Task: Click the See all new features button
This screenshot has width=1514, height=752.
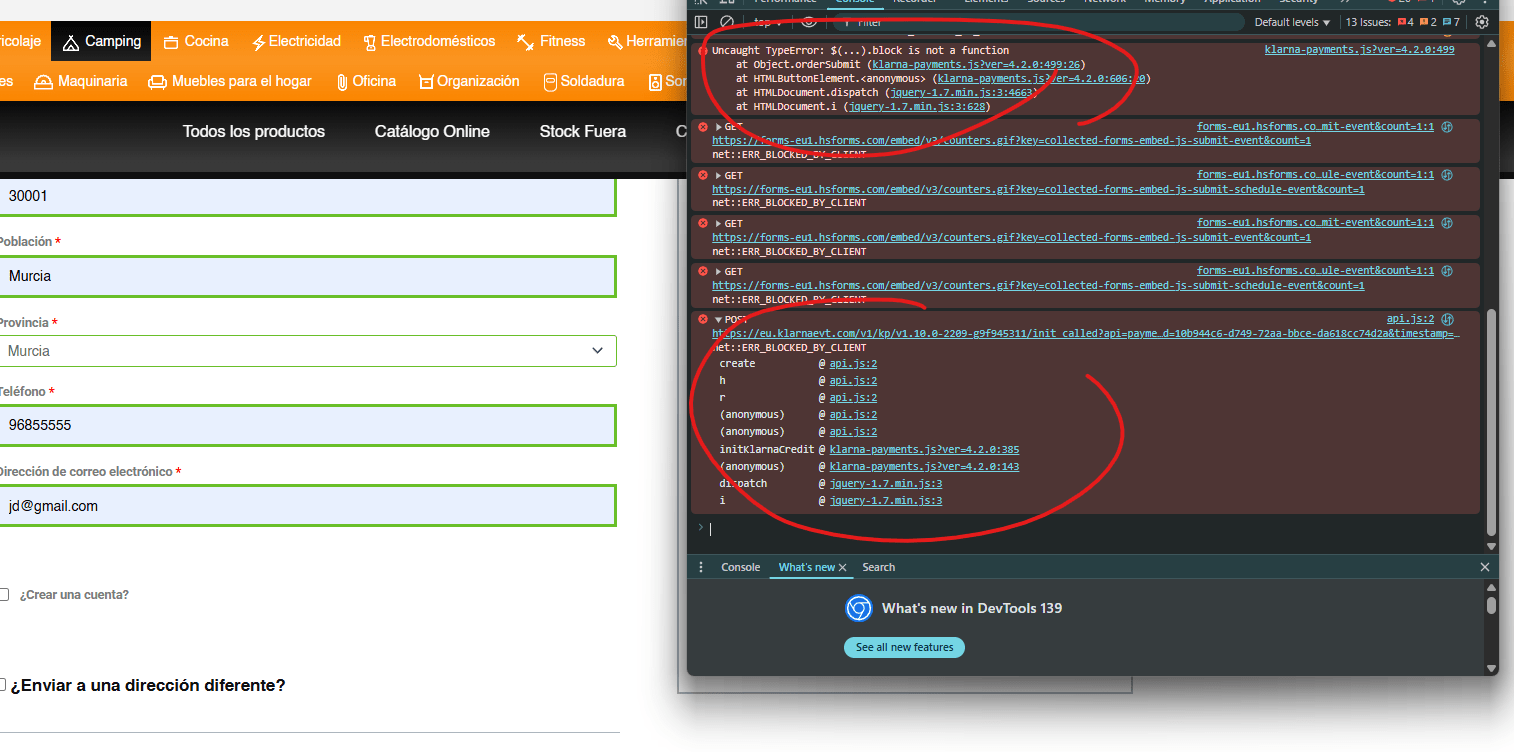Action: [904, 647]
